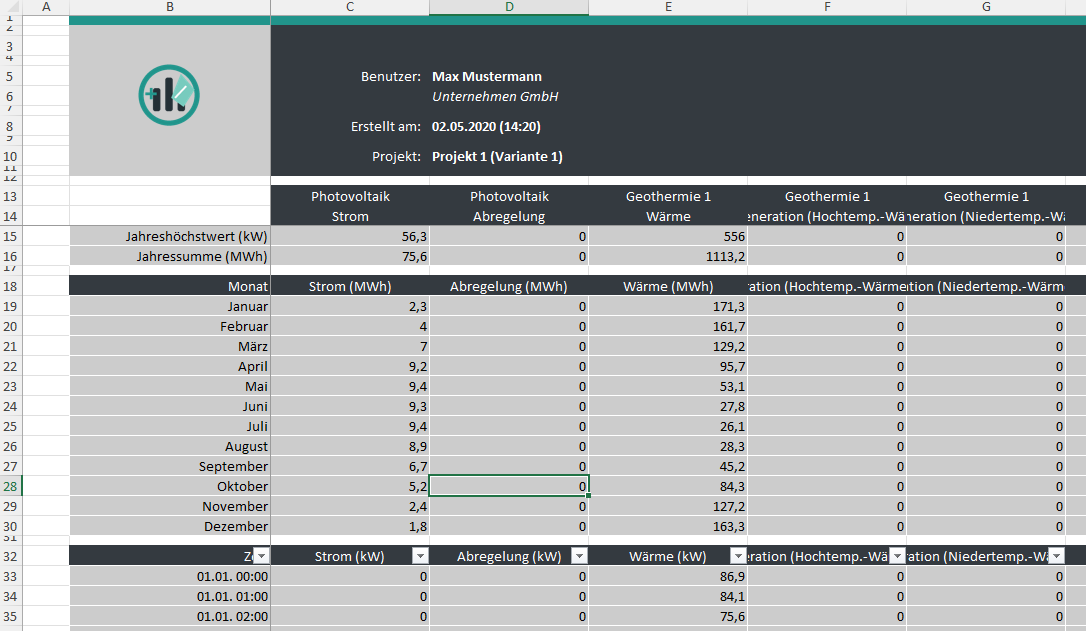Select the cell with value 75,6

pyautogui.click(x=350, y=256)
